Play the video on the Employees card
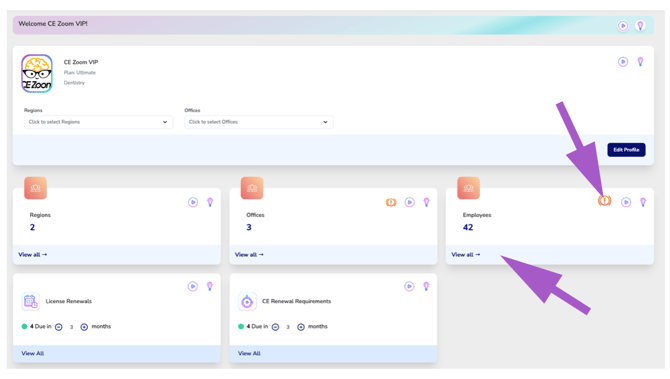The height and width of the screenshot is (379, 670). (626, 202)
